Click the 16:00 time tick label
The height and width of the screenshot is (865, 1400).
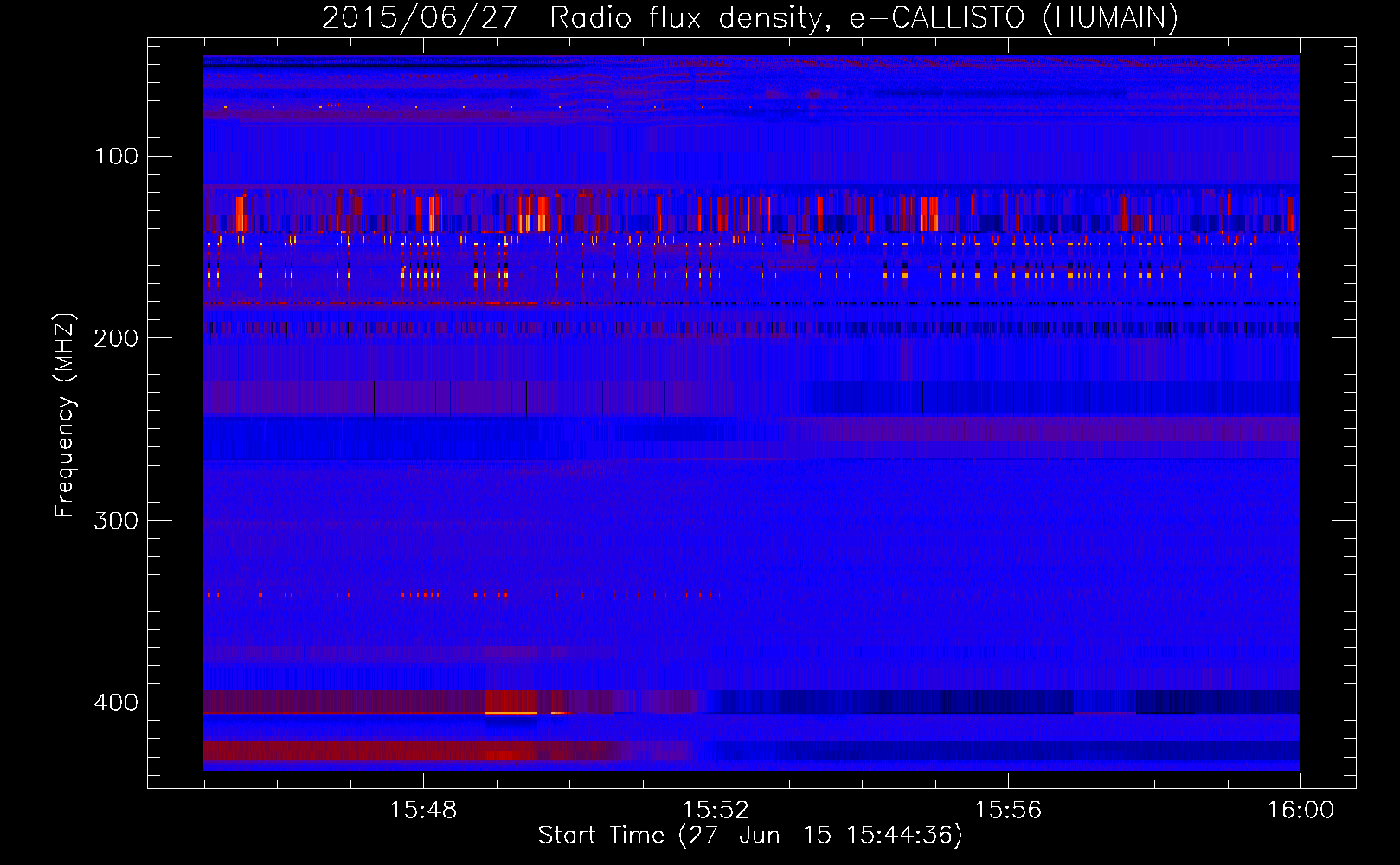1300,811
